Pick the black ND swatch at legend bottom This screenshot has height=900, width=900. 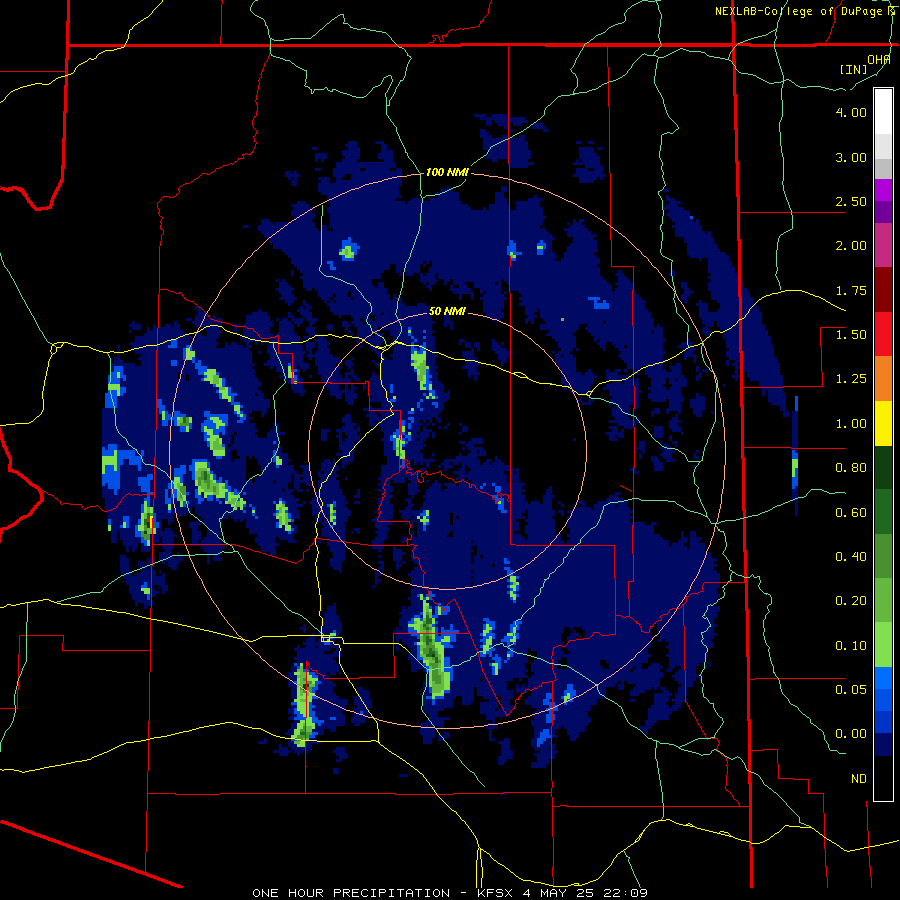(x=883, y=778)
